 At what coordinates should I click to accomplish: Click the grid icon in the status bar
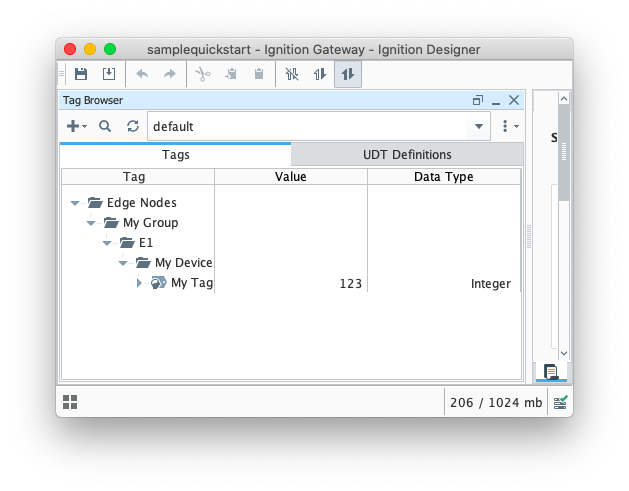point(70,402)
